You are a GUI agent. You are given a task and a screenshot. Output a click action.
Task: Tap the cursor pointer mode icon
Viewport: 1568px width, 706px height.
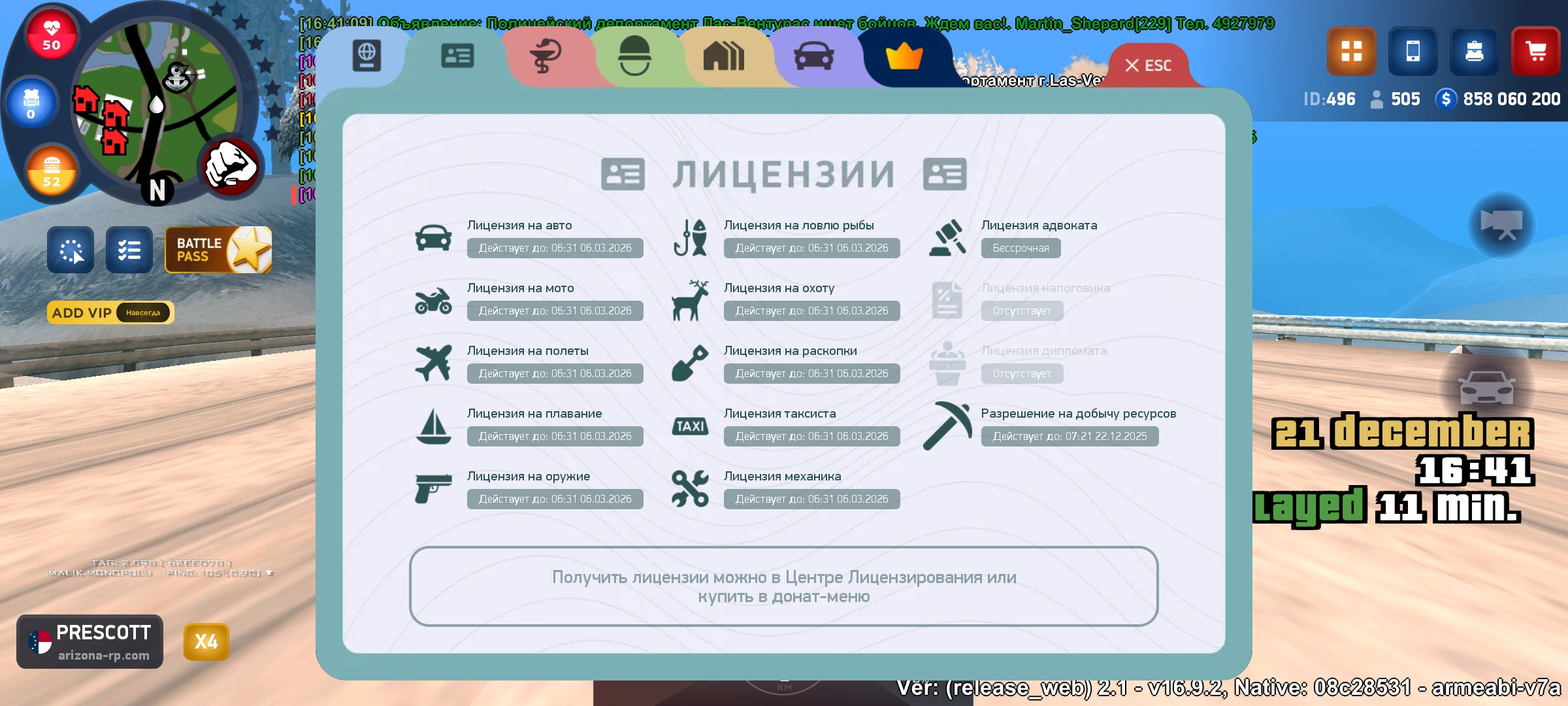[x=71, y=250]
